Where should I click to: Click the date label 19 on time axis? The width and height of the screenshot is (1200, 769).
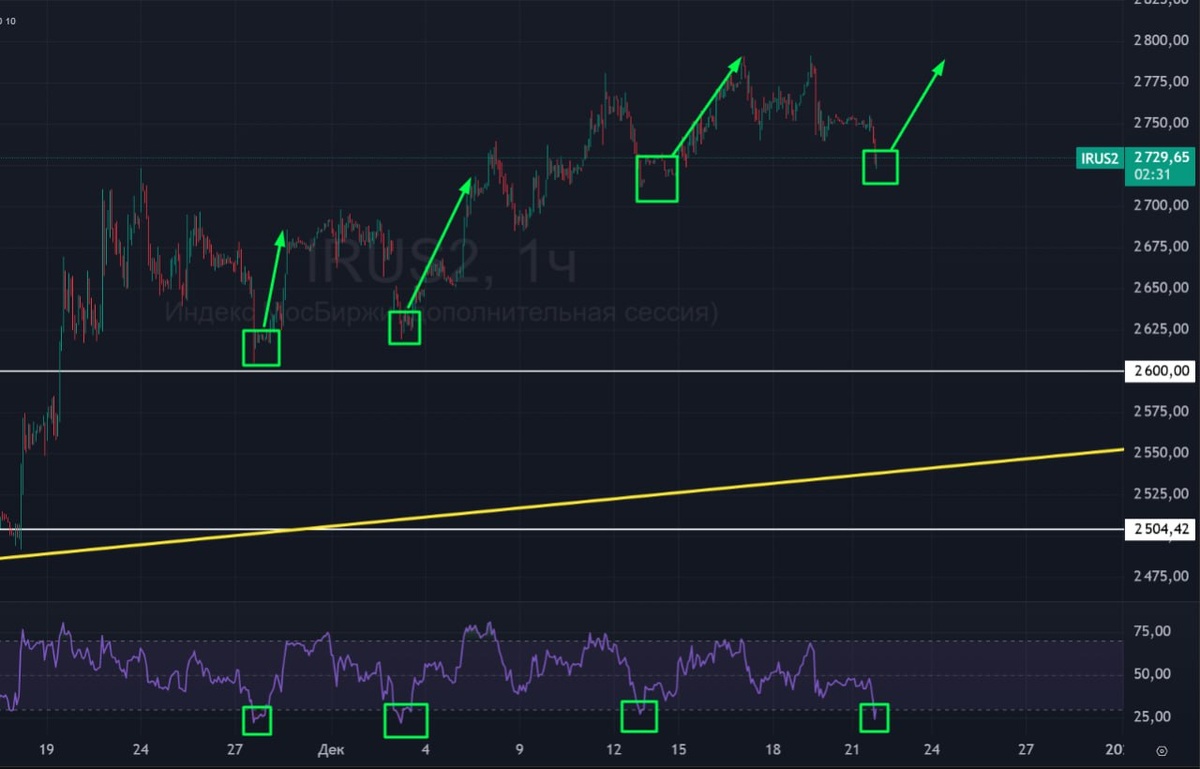tap(46, 748)
